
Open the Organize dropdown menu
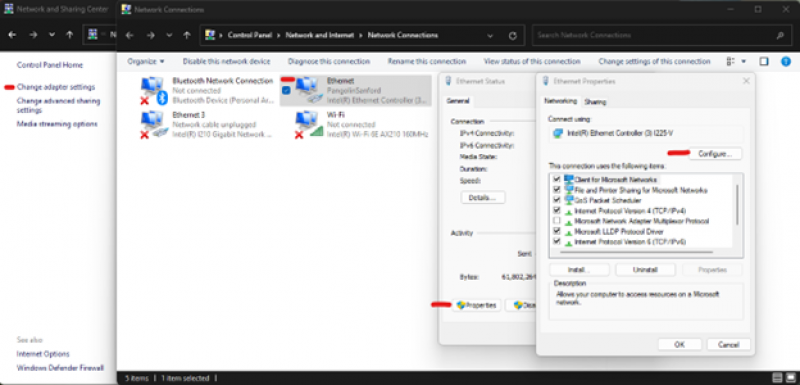146,61
